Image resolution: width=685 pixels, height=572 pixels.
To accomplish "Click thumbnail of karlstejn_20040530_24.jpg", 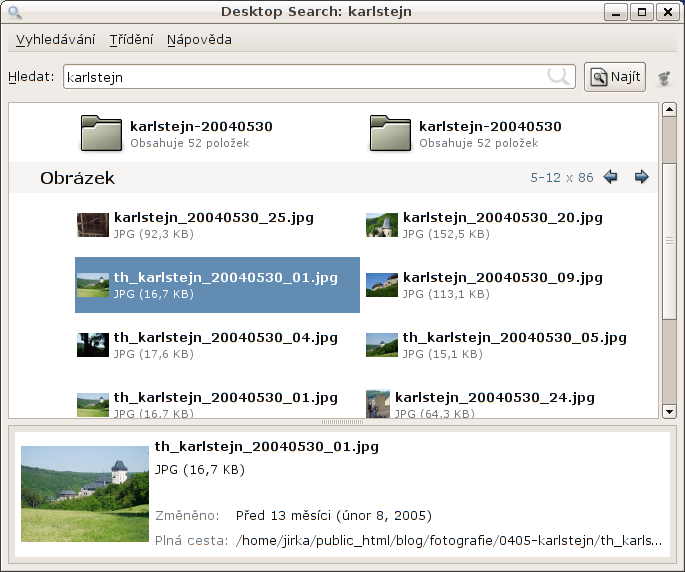I will 378,404.
